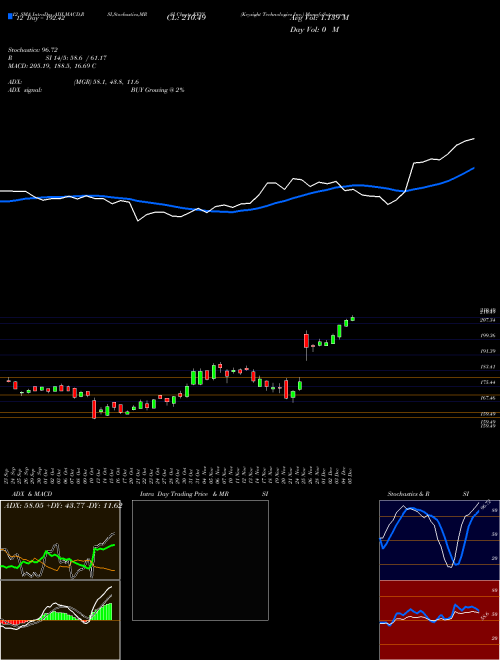This screenshot has height=660, width=500.
Task: Click the 199.36 price axis label
Action: tap(487, 336)
